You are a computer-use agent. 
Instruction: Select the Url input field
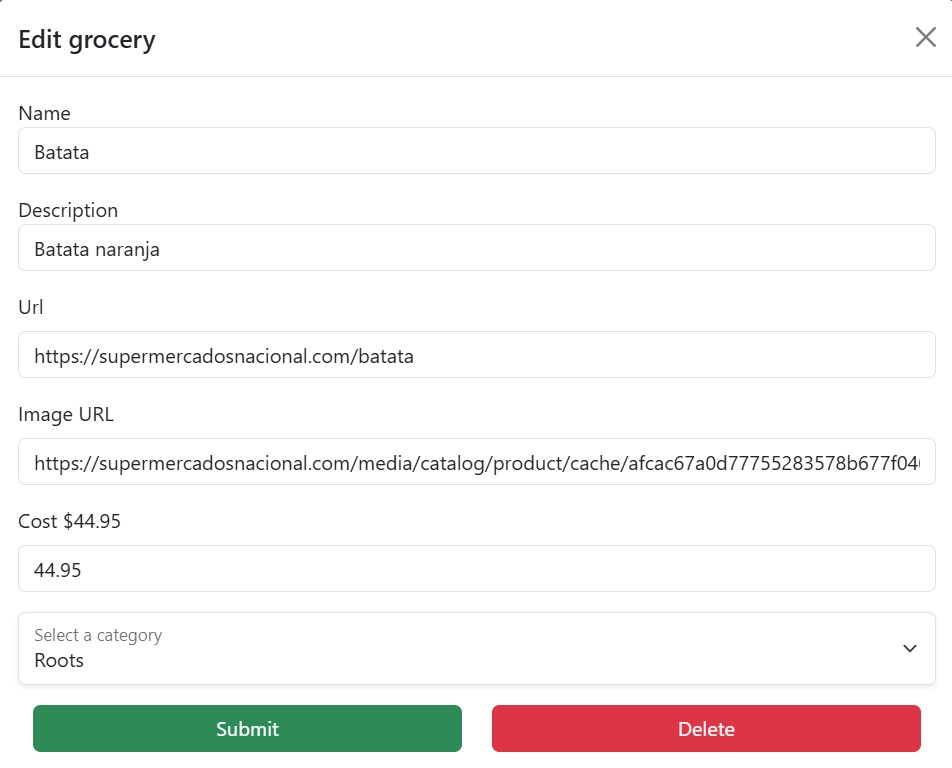click(x=477, y=355)
